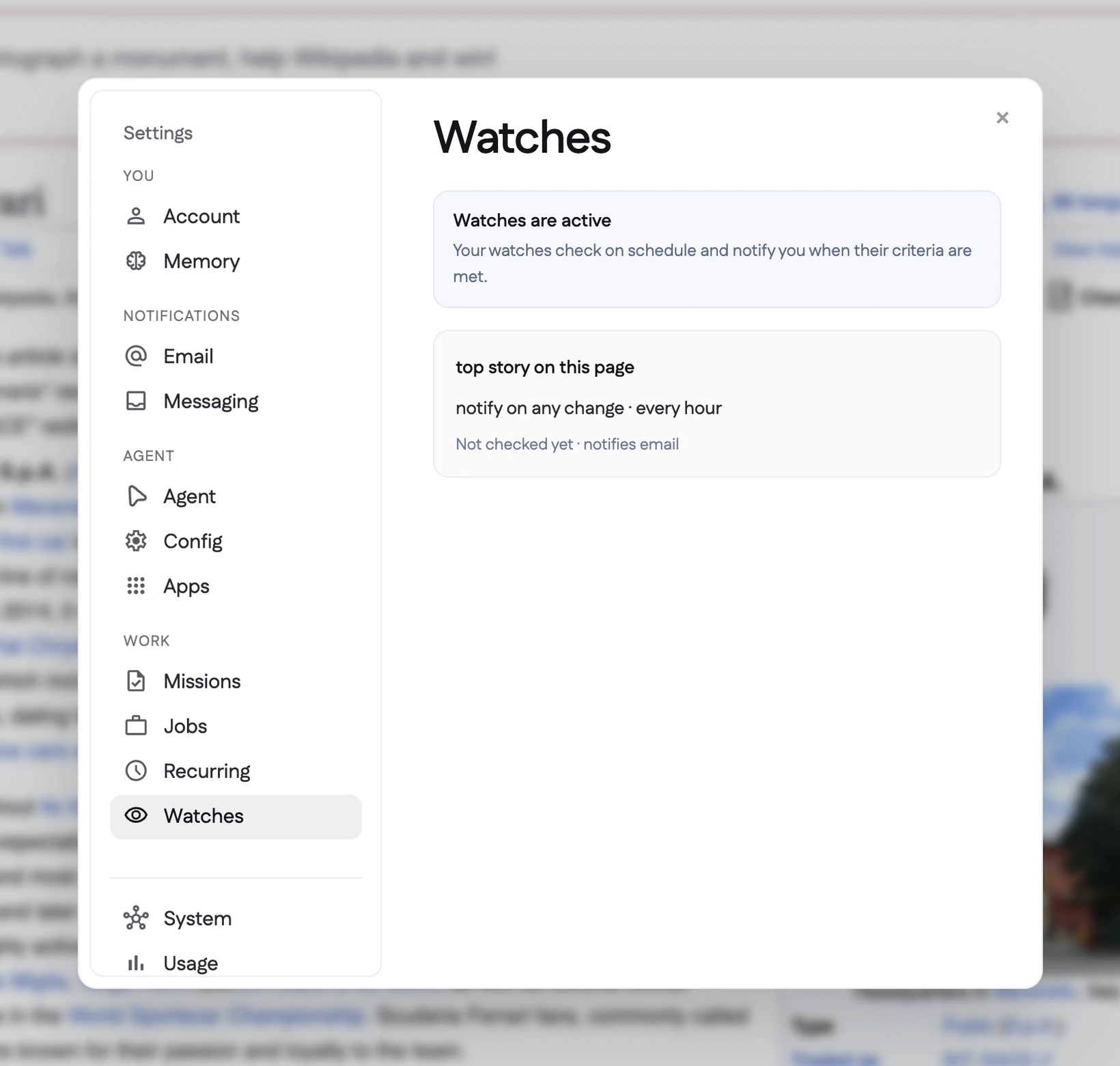Viewport: 1120px width, 1066px height.
Task: Click the Watches eye icon
Action: [136, 815]
